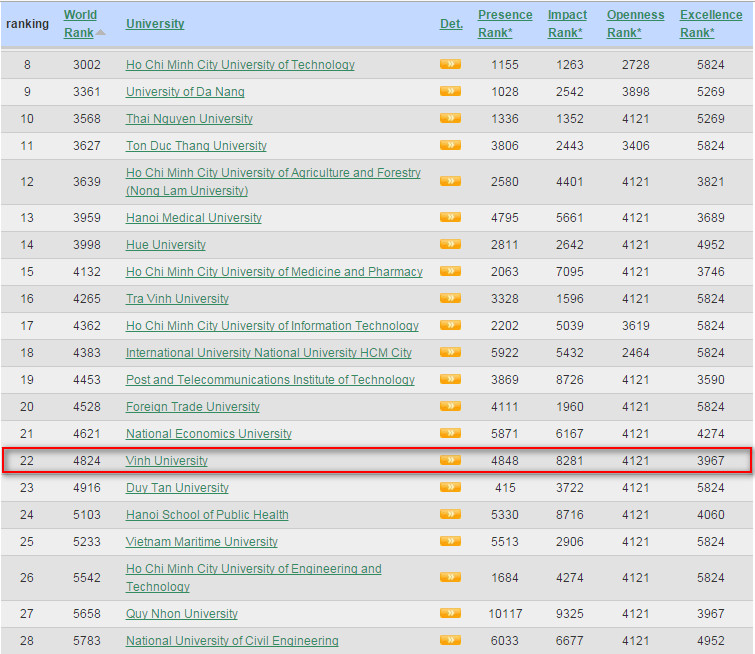Open details icon for Vinh University

pyautogui.click(x=450, y=460)
